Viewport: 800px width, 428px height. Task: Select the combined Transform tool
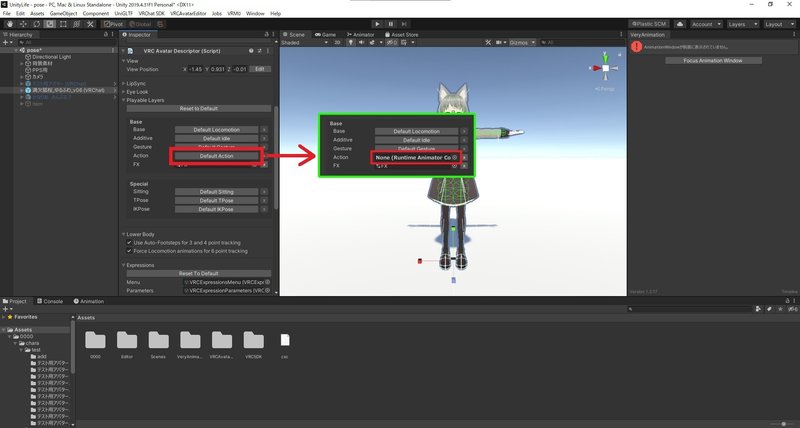coord(77,24)
